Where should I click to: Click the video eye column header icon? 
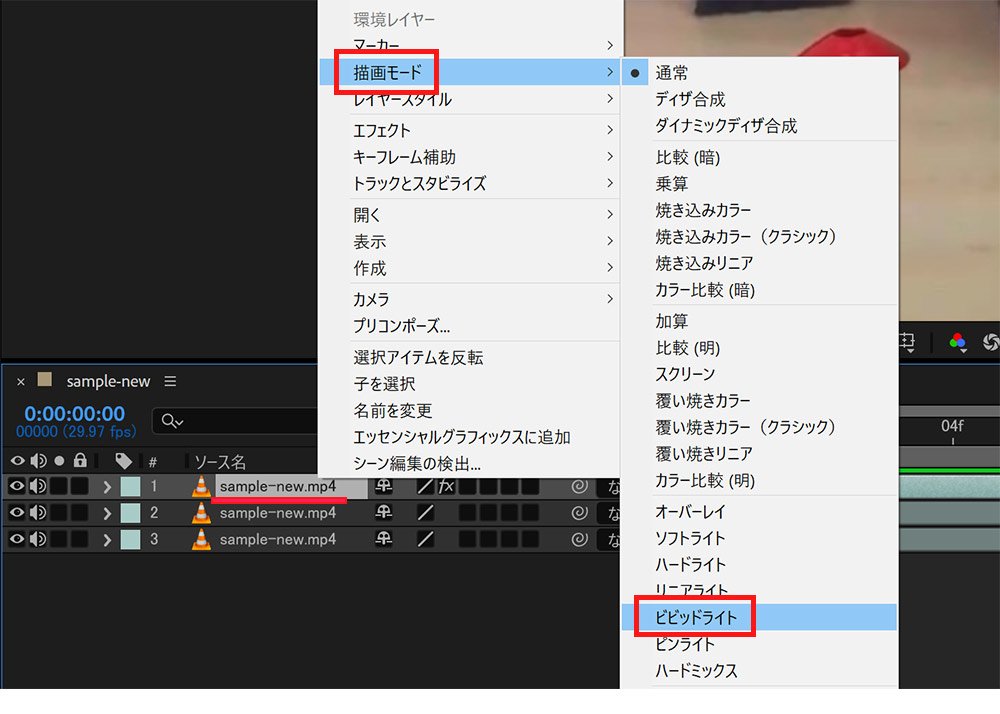[17, 461]
